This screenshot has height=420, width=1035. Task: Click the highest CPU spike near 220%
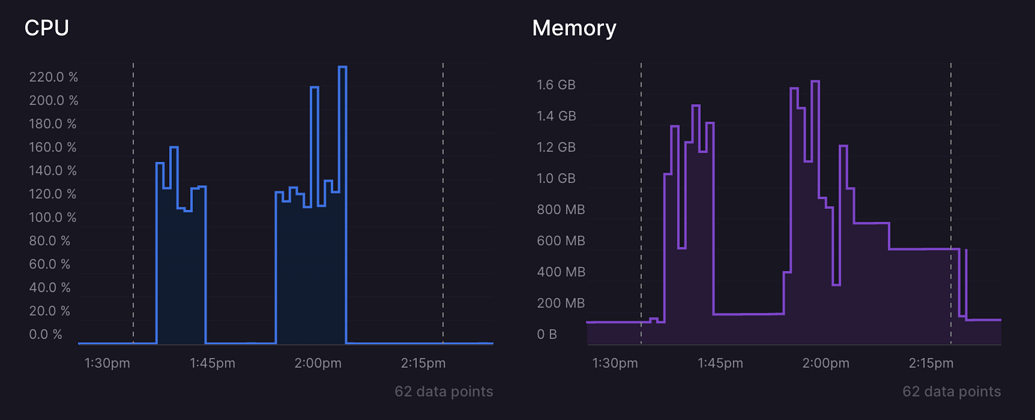(342, 68)
